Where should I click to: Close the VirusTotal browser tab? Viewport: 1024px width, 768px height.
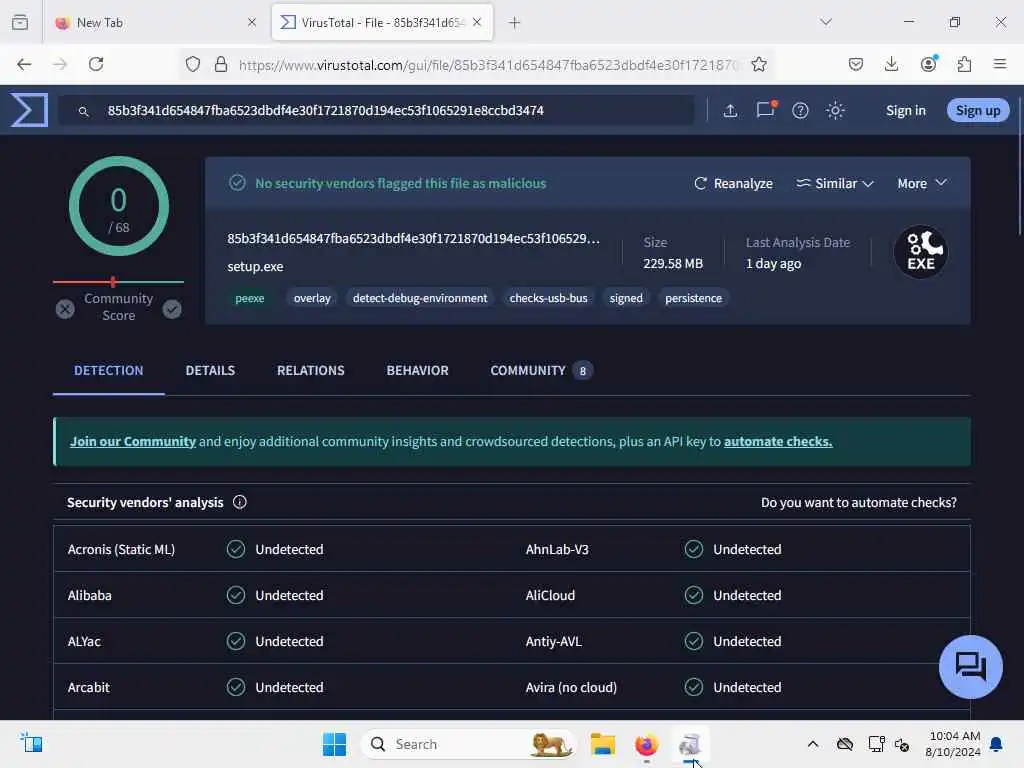(x=477, y=22)
